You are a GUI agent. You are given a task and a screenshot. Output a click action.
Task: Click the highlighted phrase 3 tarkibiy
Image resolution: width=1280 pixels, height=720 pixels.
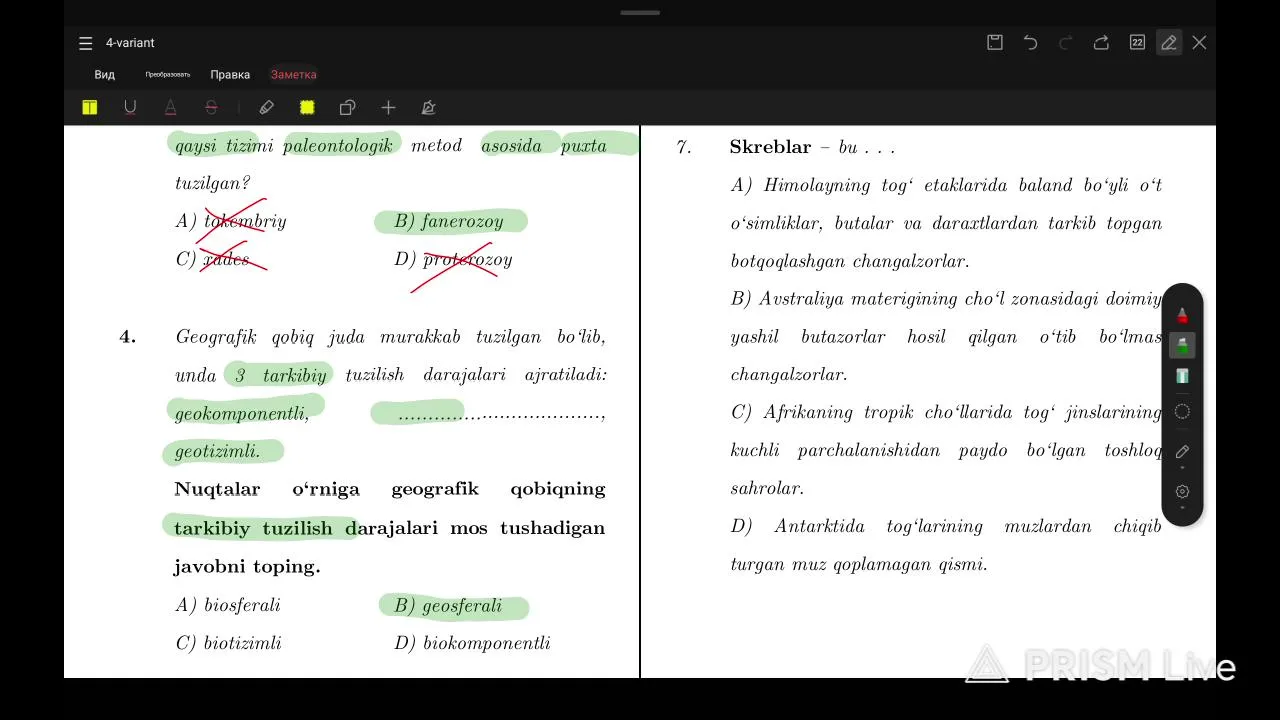pyautogui.click(x=281, y=375)
